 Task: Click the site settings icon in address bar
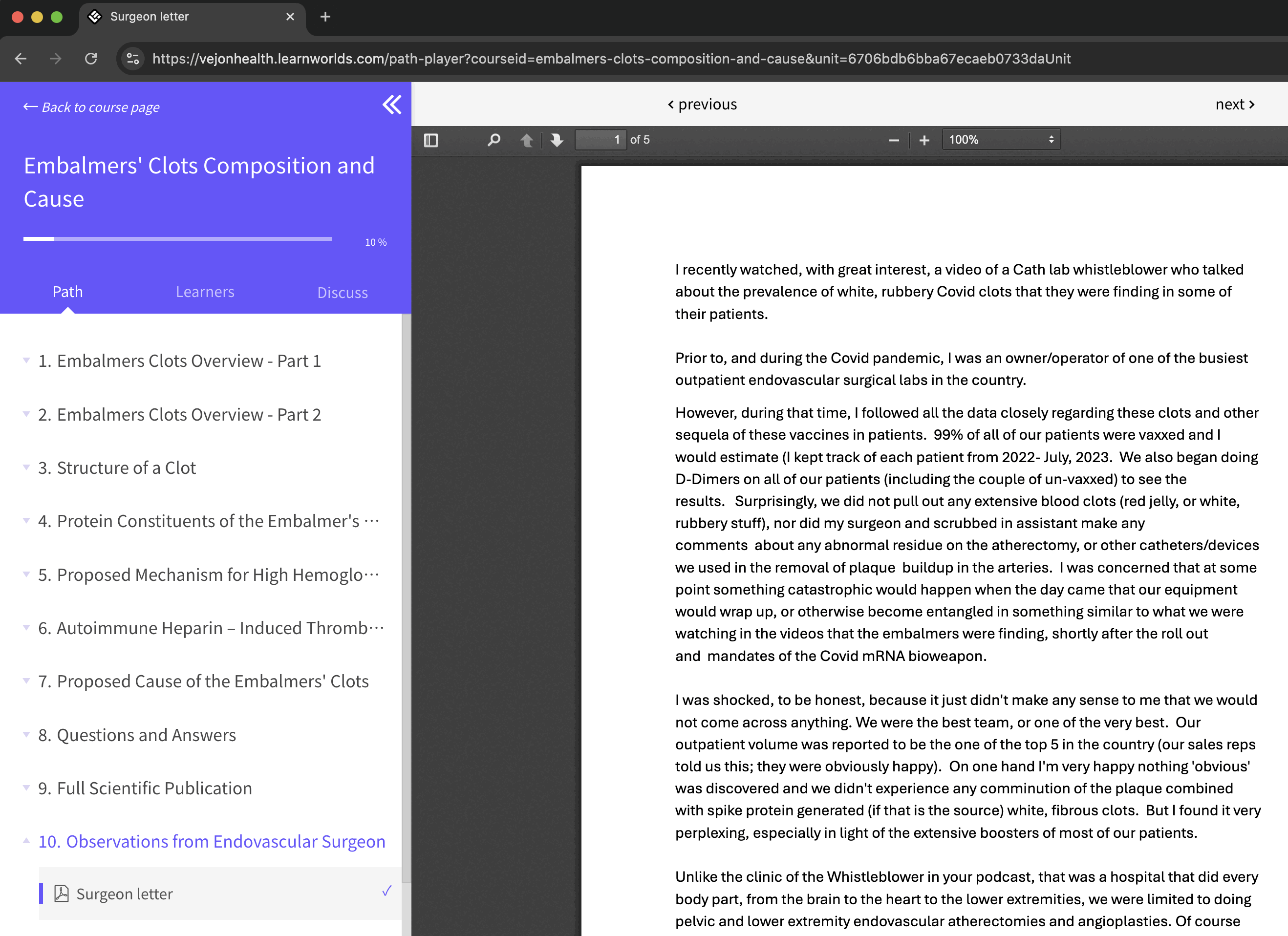133,59
